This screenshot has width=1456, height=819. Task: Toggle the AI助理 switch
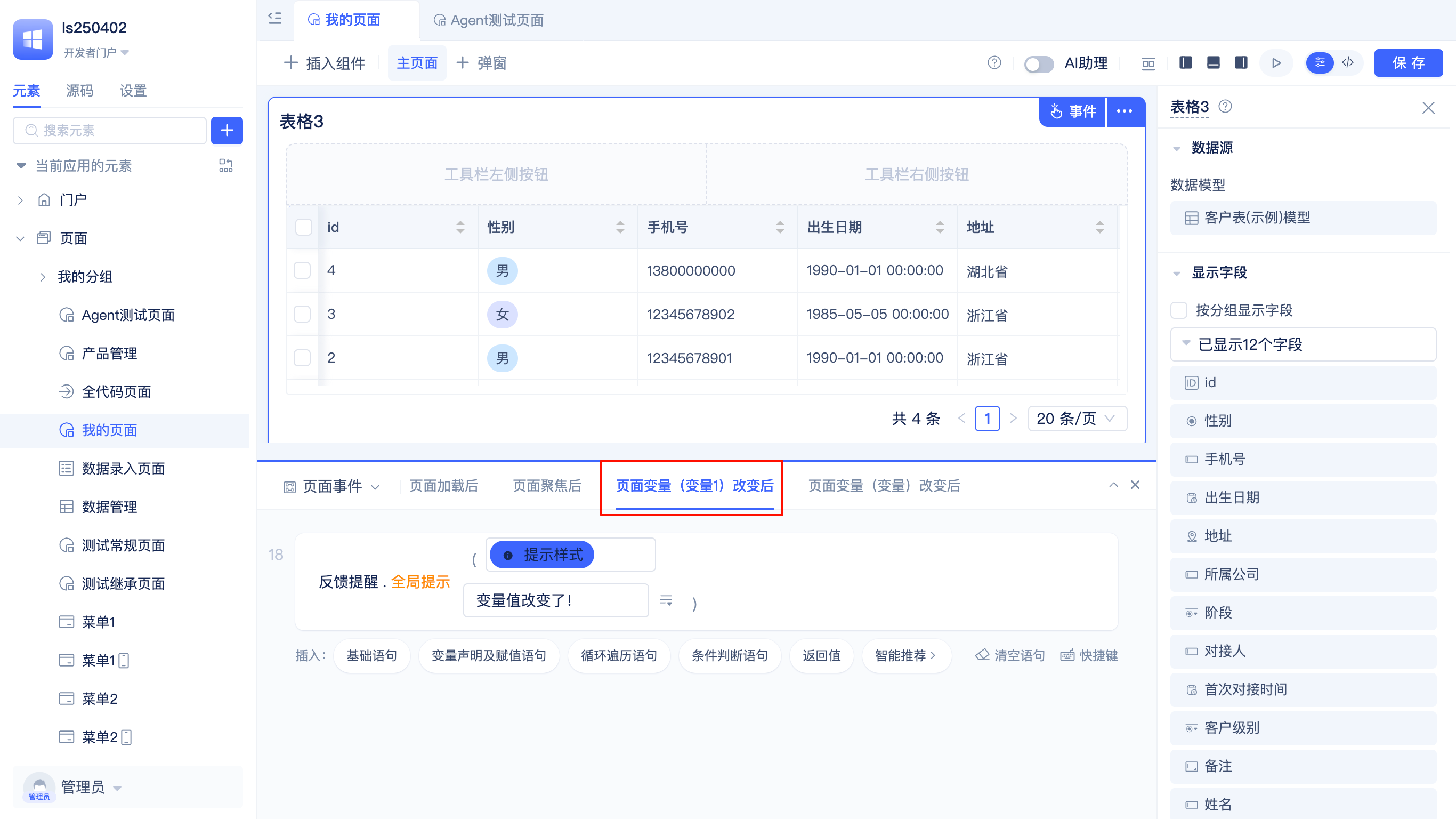coord(1039,64)
